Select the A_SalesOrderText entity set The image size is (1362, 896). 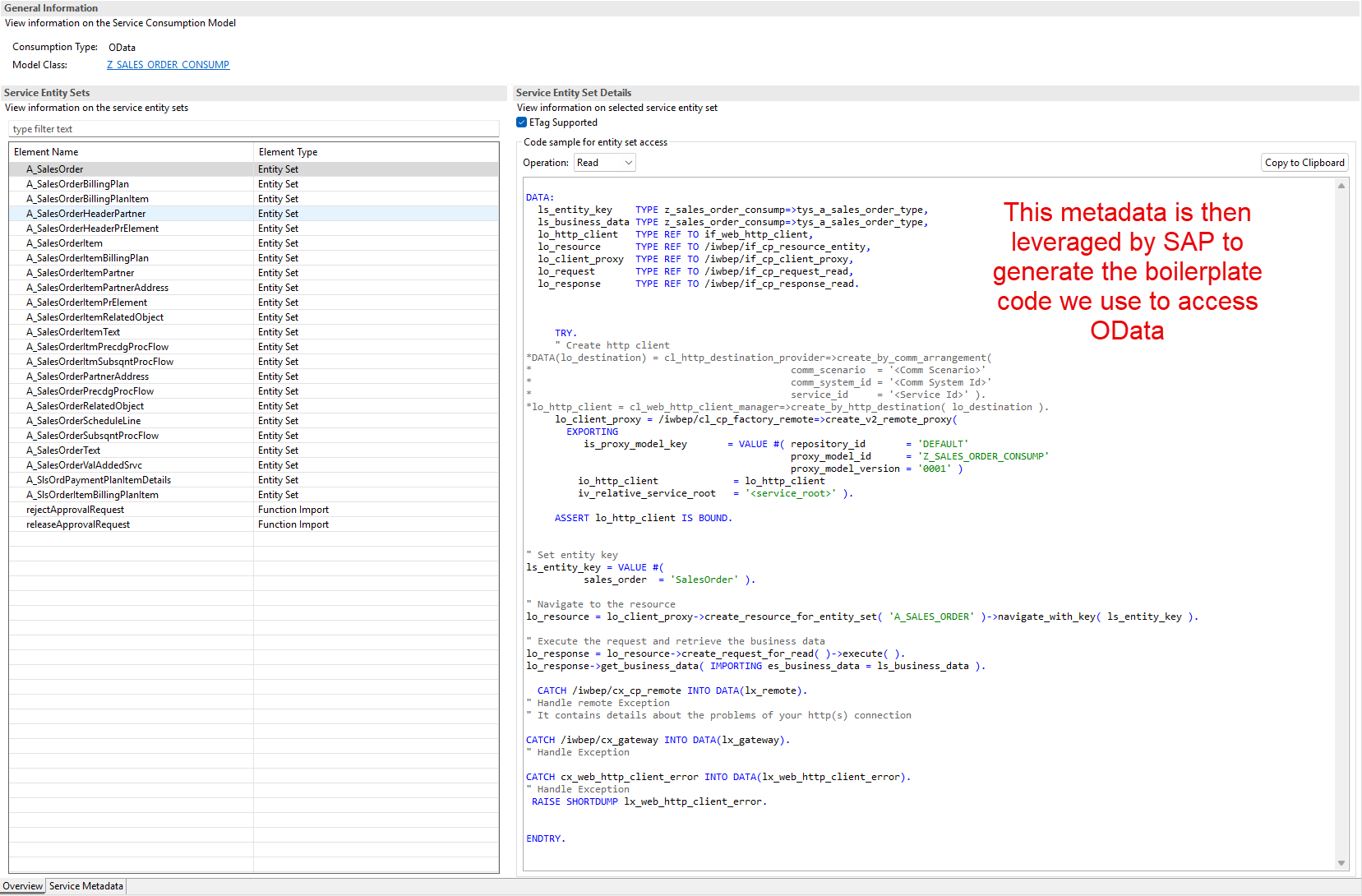point(63,450)
